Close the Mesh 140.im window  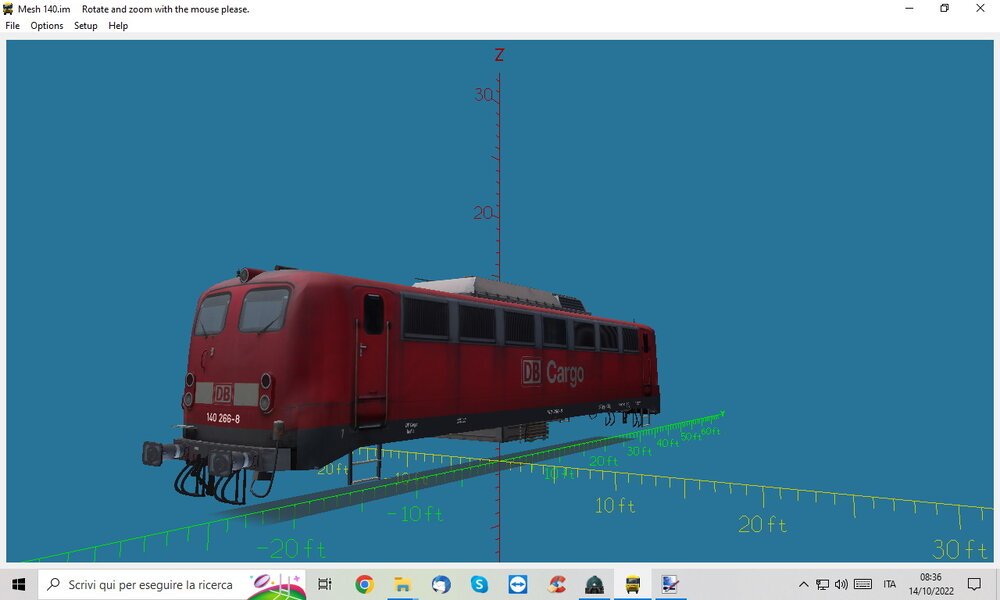click(x=980, y=8)
